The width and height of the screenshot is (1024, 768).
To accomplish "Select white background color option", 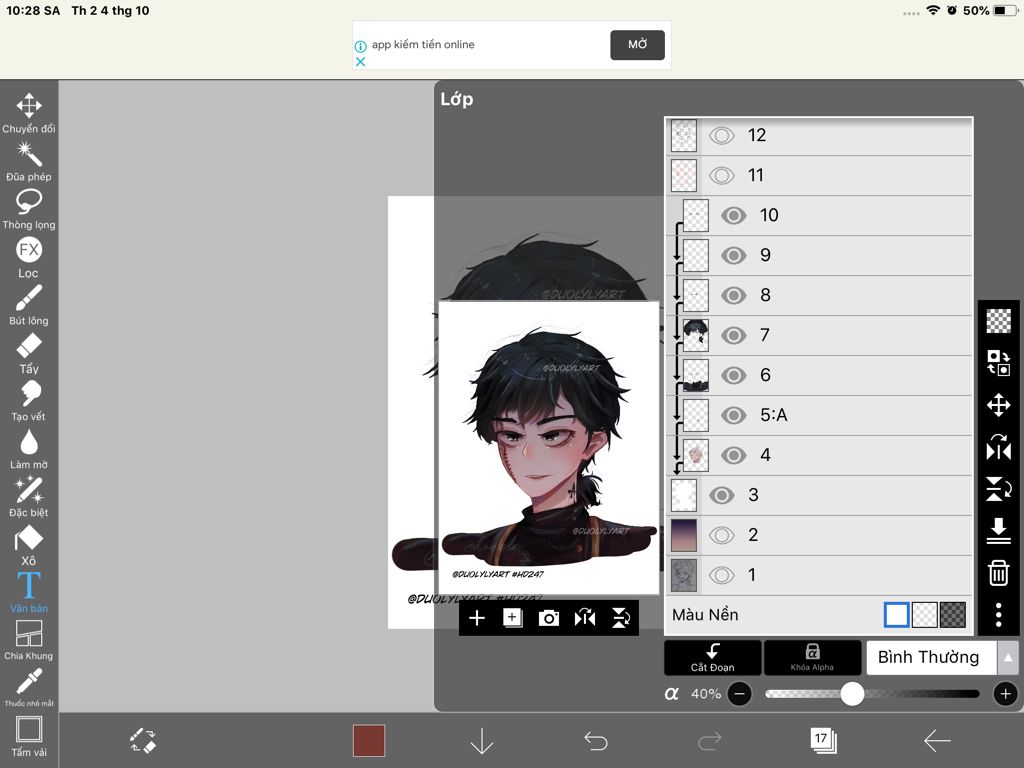I will (x=897, y=615).
